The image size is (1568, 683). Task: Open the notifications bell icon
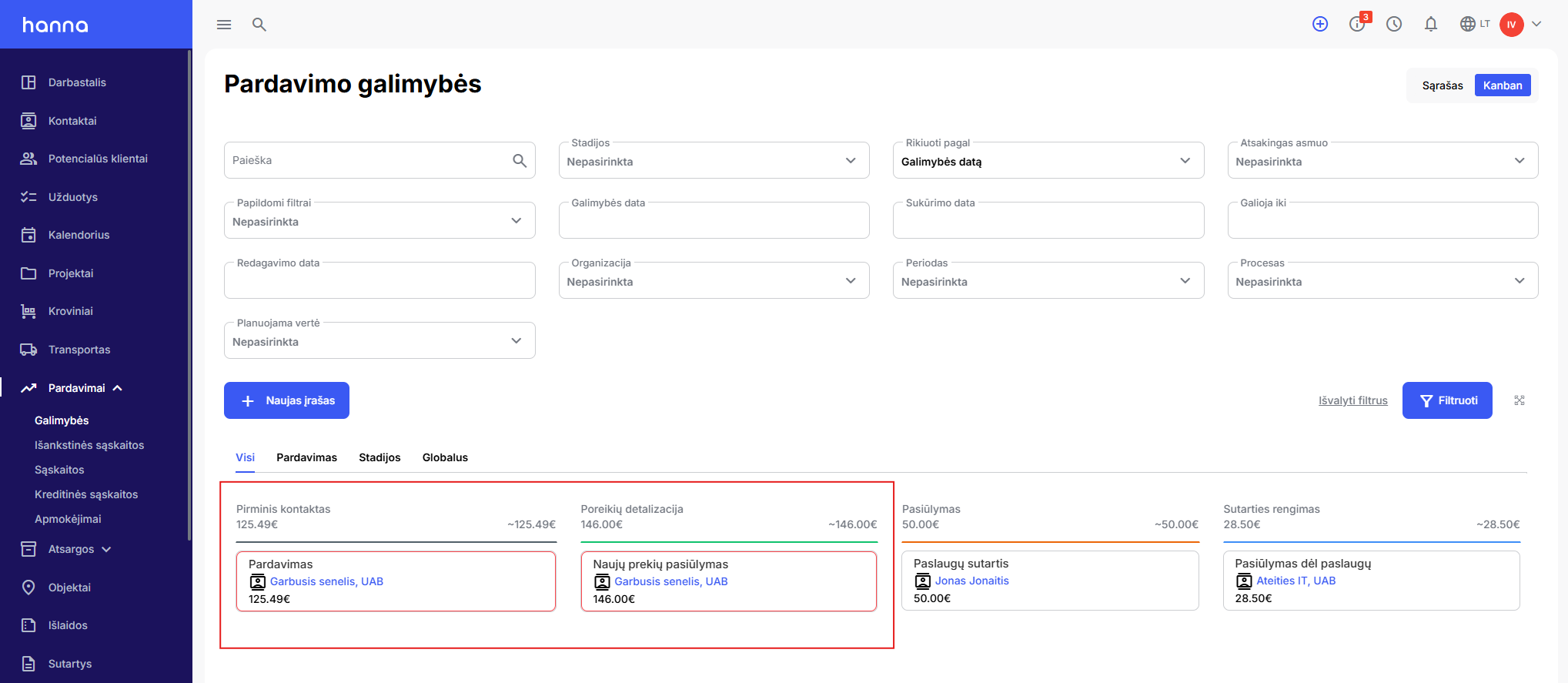click(1431, 24)
